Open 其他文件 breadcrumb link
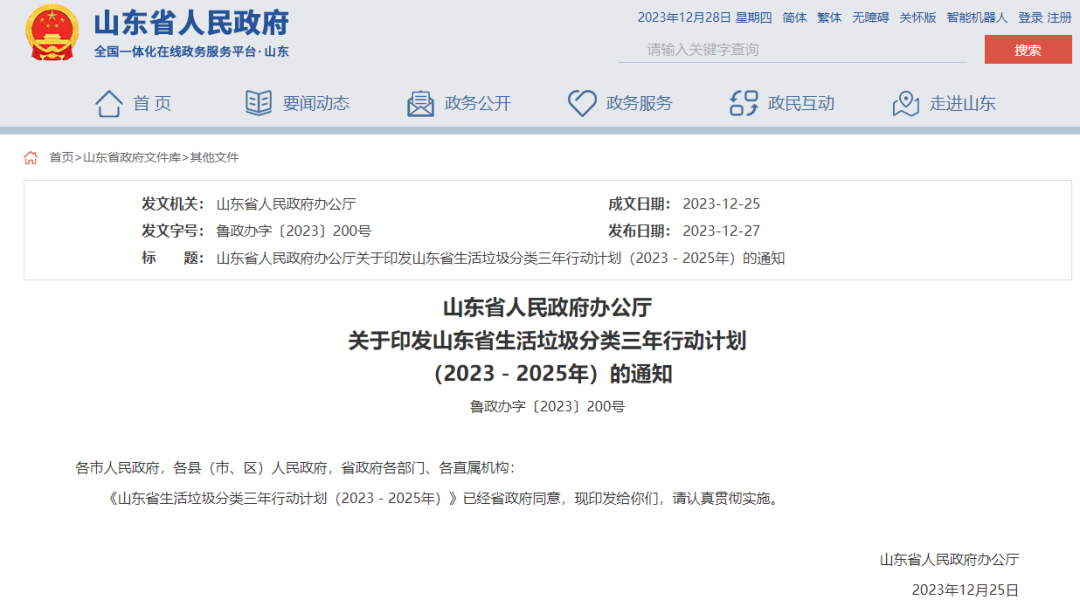 click(x=214, y=158)
